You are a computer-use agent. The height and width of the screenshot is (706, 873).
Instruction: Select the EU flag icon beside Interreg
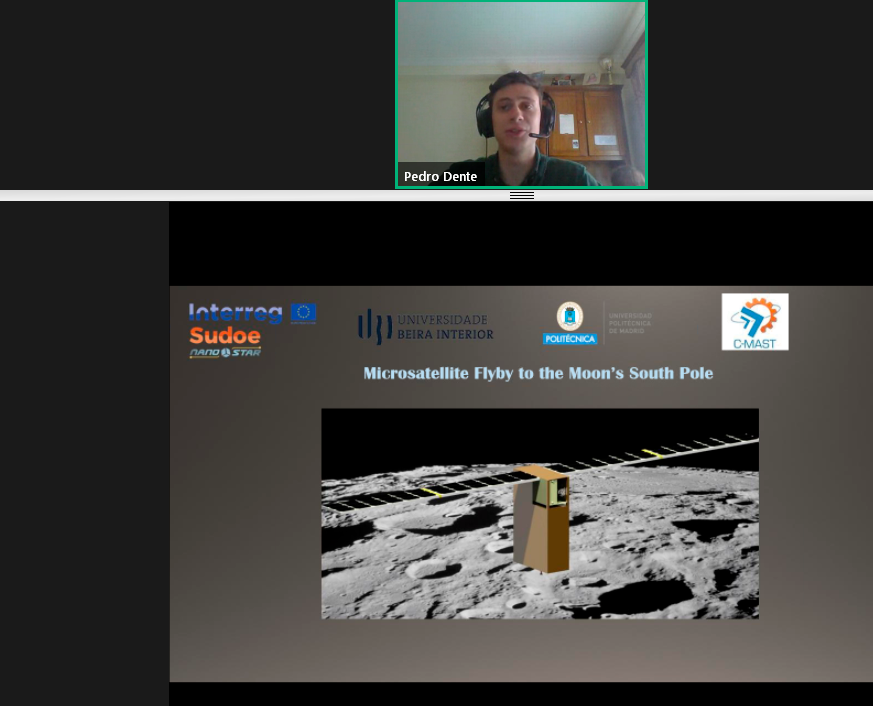(x=302, y=313)
